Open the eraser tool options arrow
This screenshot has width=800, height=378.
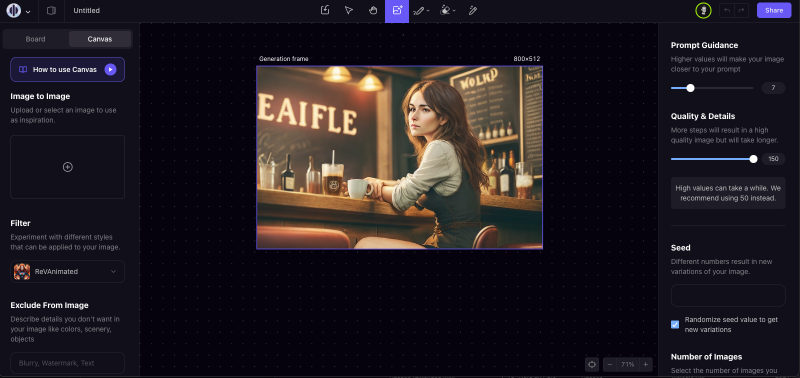point(454,11)
